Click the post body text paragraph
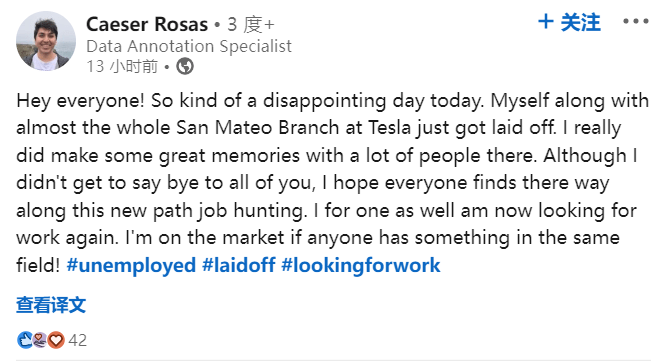Image resolution: width=663 pixels, height=361 pixels. pyautogui.click(x=332, y=183)
